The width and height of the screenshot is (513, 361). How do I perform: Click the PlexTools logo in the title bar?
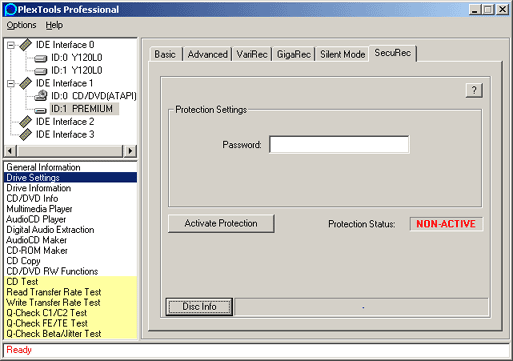(11, 9)
